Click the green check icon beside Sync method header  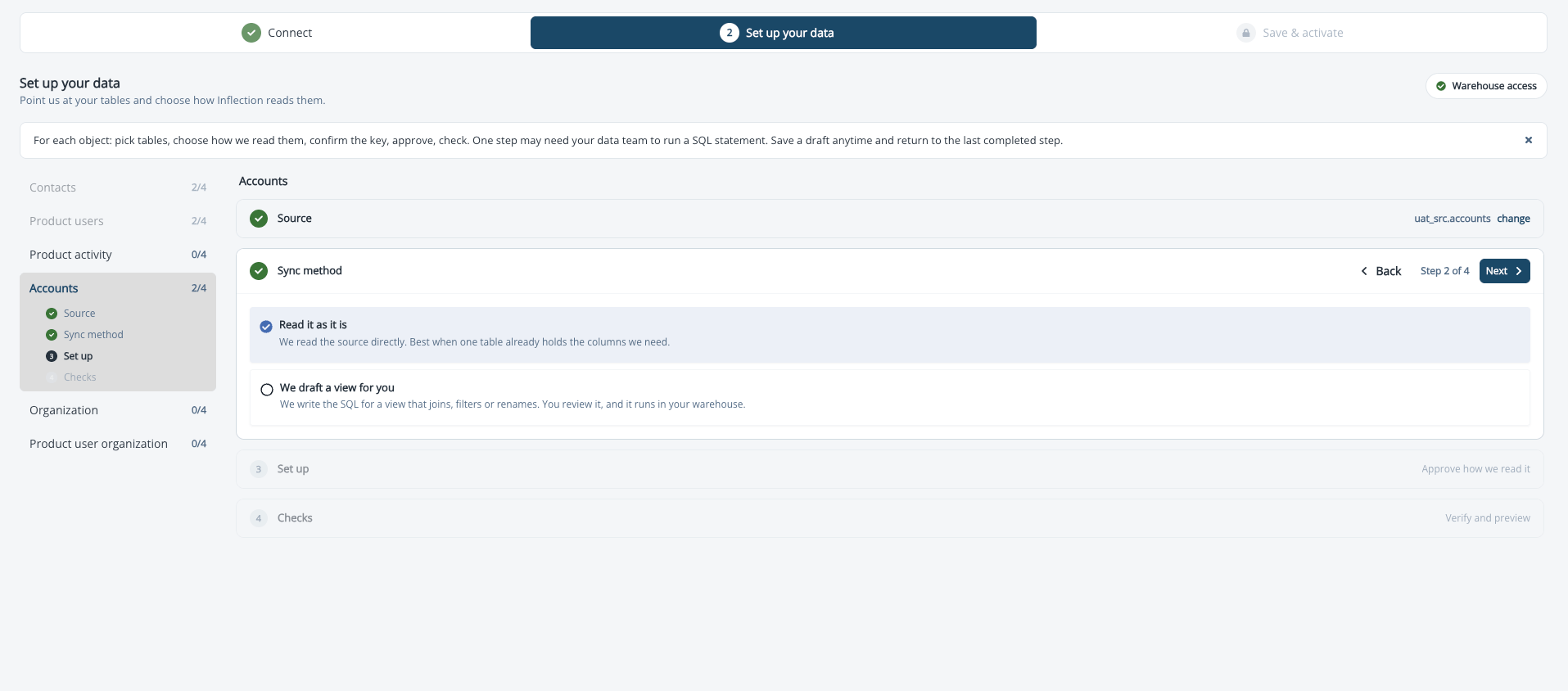259,271
